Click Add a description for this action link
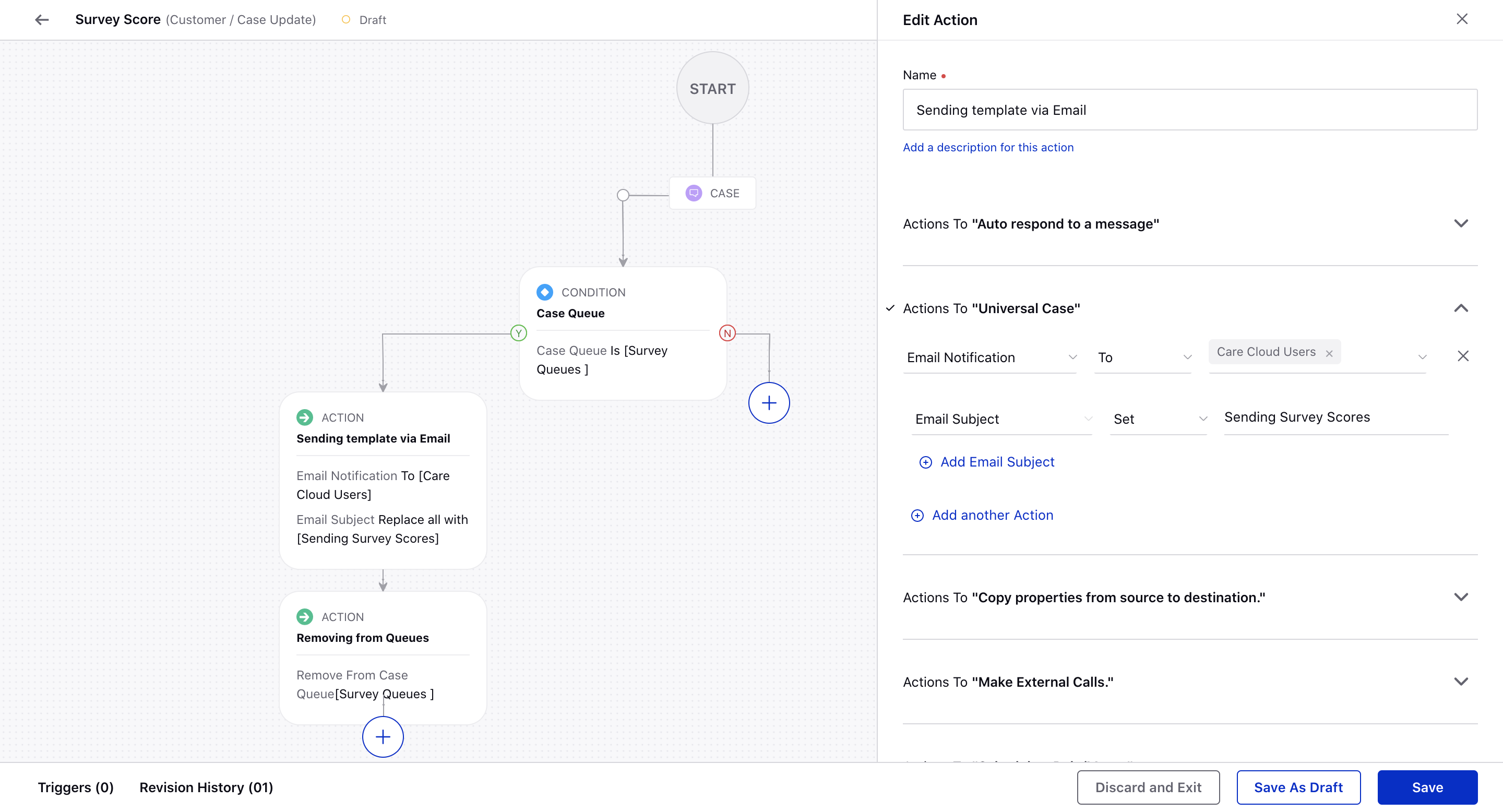This screenshot has width=1503, height=812. (x=988, y=147)
